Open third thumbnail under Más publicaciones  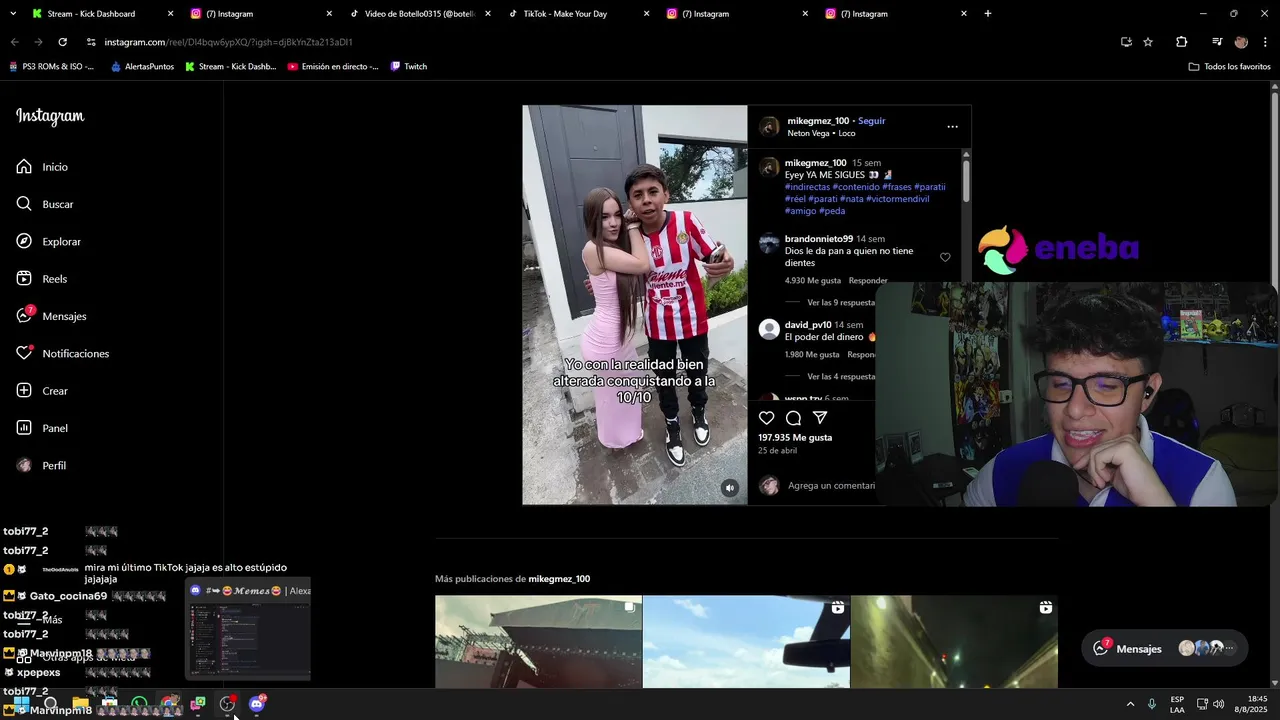954,642
